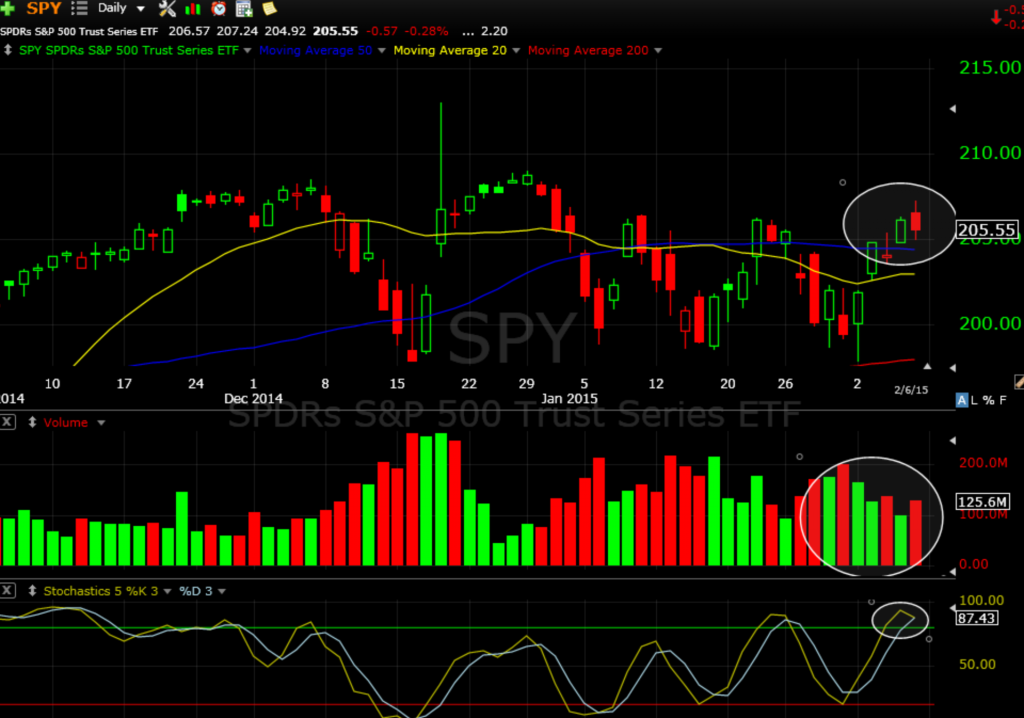The height and width of the screenshot is (718, 1024).
Task: Expand Stochastics %K dropdown arrow
Action: tap(167, 591)
